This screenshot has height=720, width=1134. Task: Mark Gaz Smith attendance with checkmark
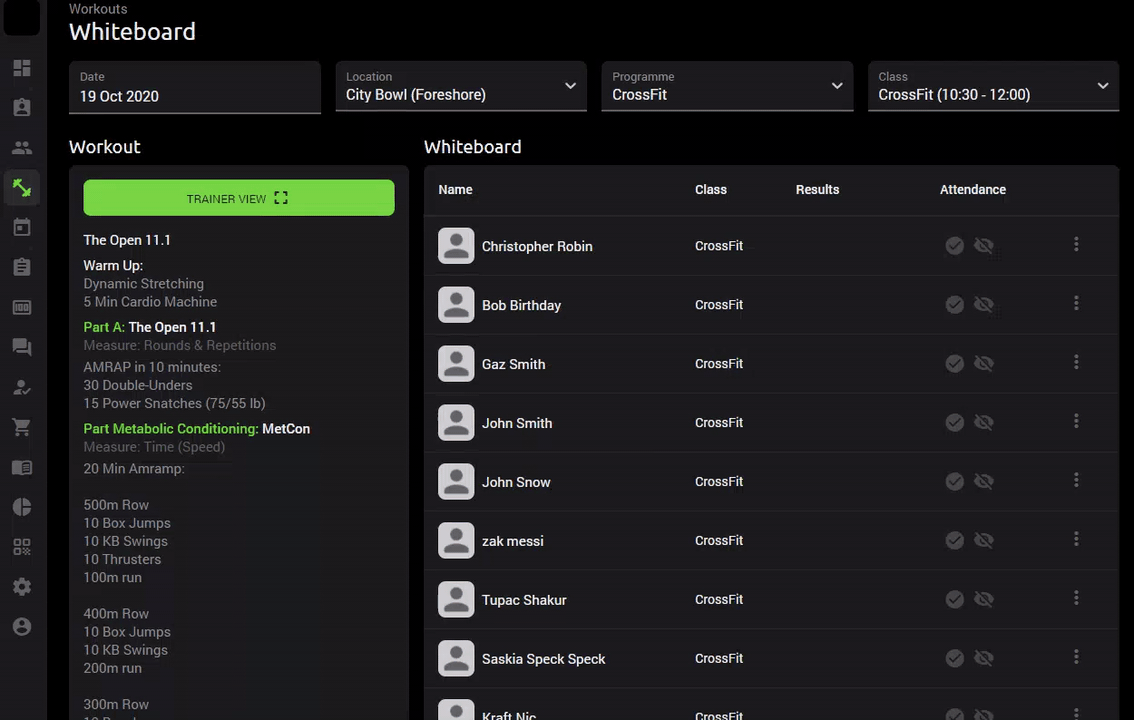coord(955,364)
